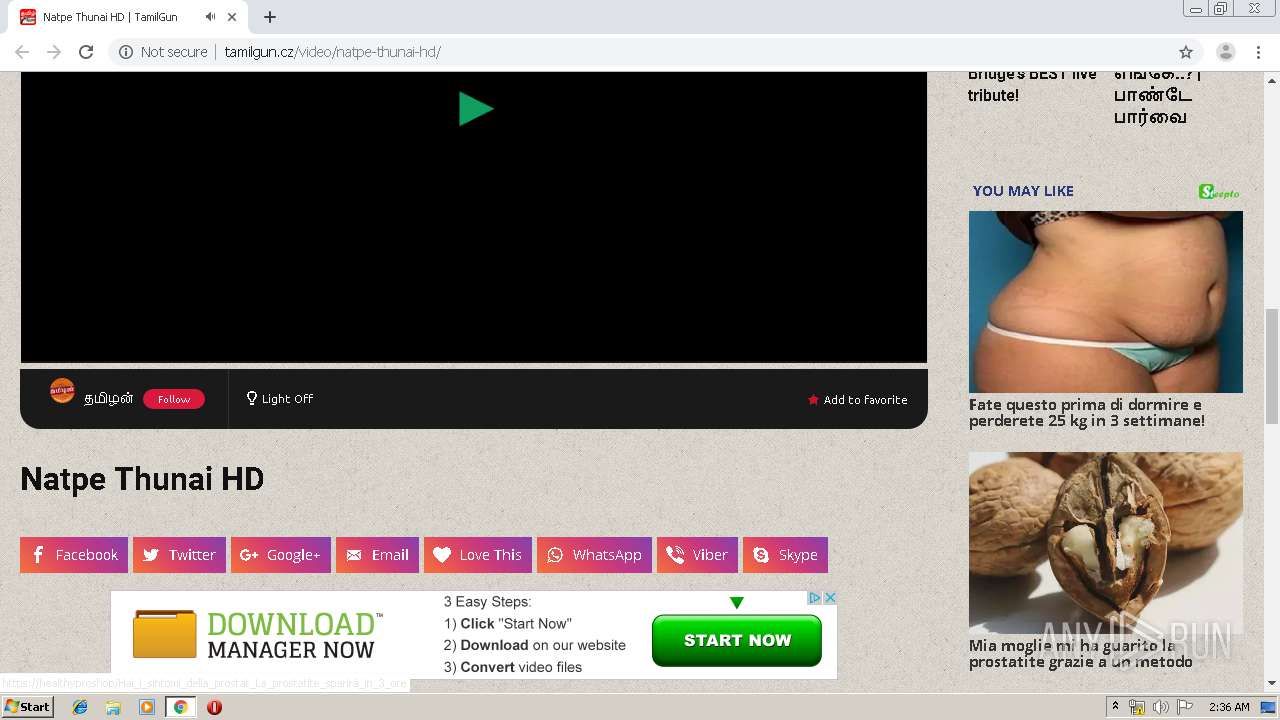
Task: Share on Facebook
Action: tap(74, 555)
